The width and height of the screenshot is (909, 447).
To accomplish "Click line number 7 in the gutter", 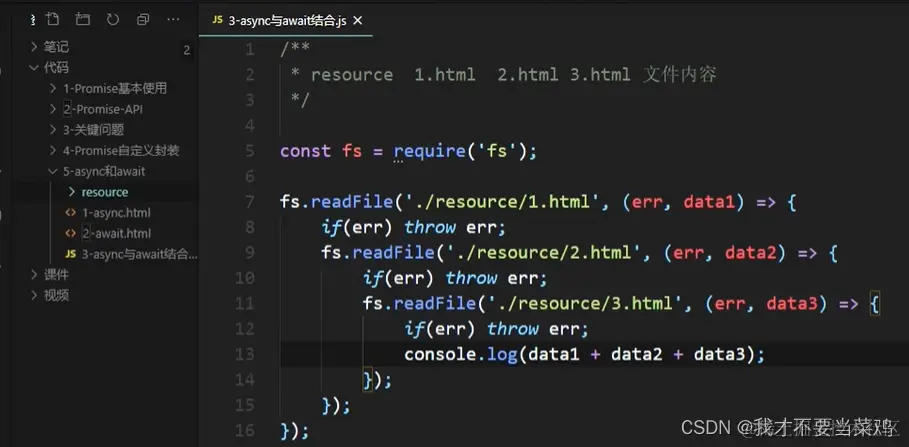I will 249,202.
